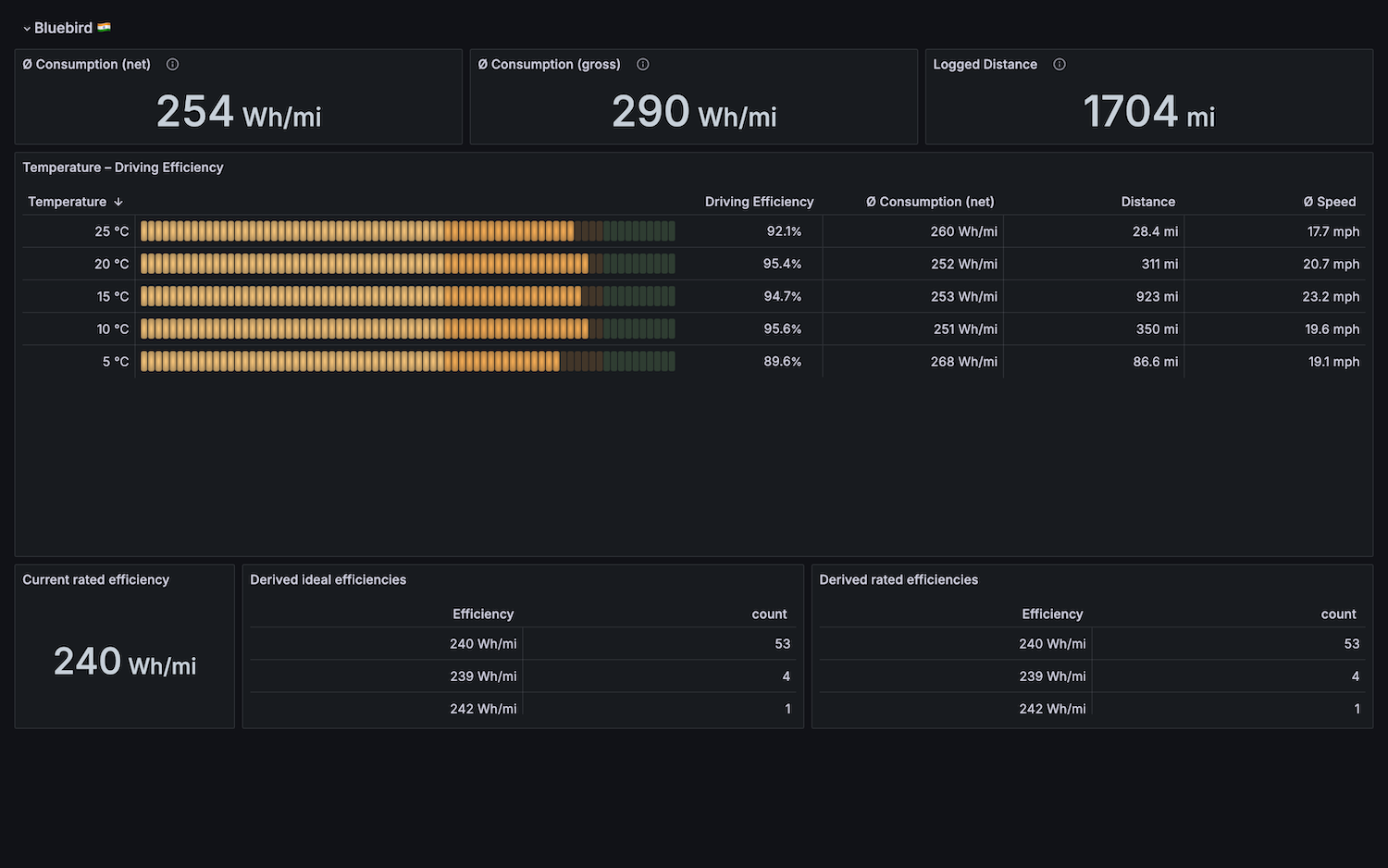This screenshot has width=1388, height=868.
Task: Click the sort arrow next to Temperature
Action: [x=118, y=202]
